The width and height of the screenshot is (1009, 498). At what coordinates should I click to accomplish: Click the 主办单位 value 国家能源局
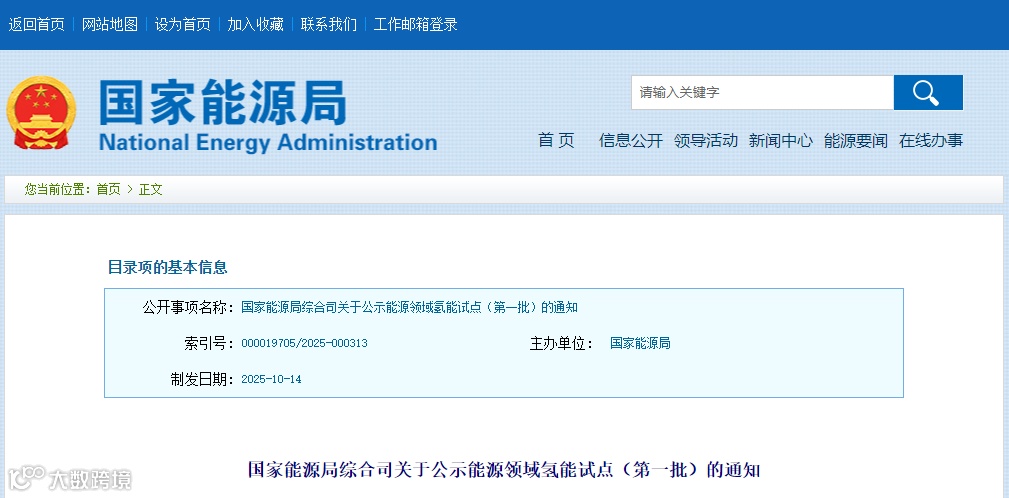click(x=640, y=343)
